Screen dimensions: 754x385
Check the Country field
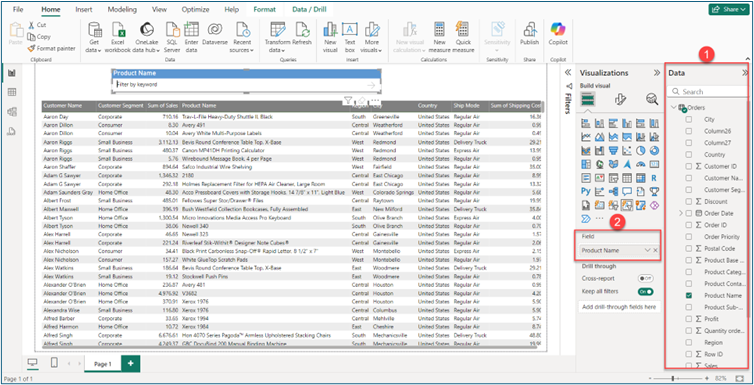(689, 155)
